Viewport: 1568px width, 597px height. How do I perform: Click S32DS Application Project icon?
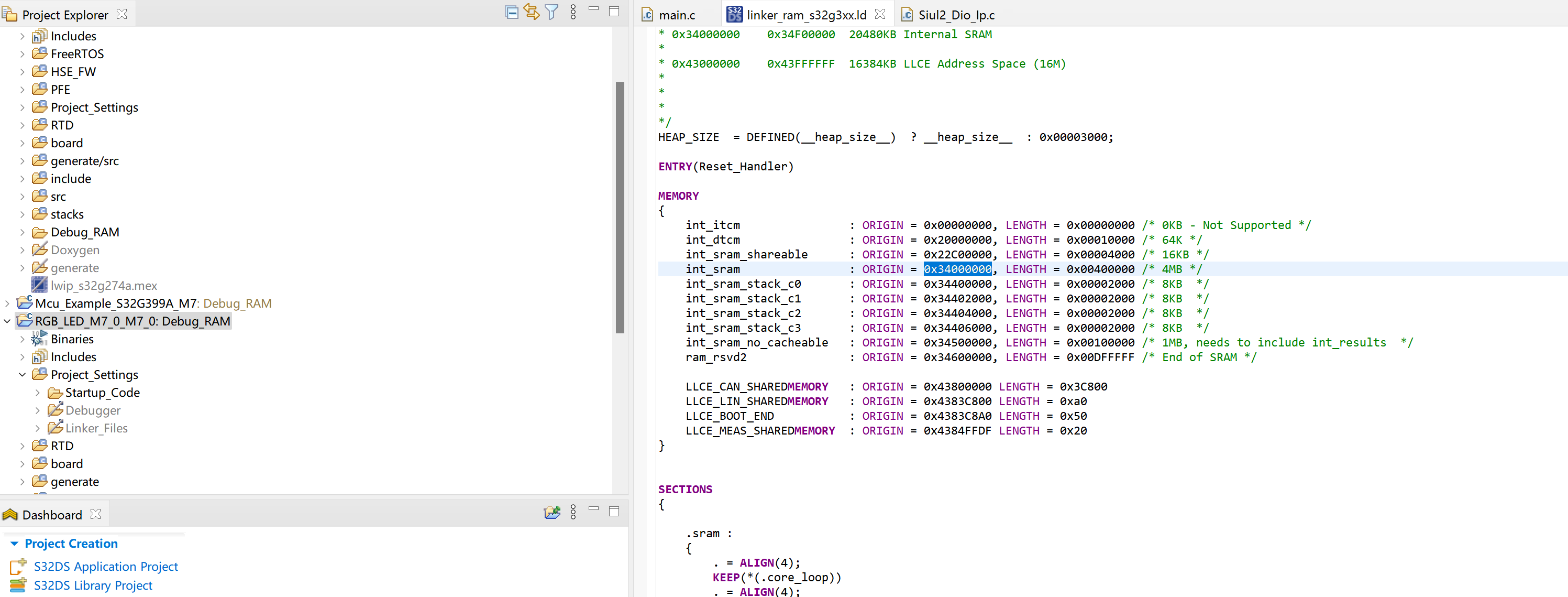click(x=18, y=567)
